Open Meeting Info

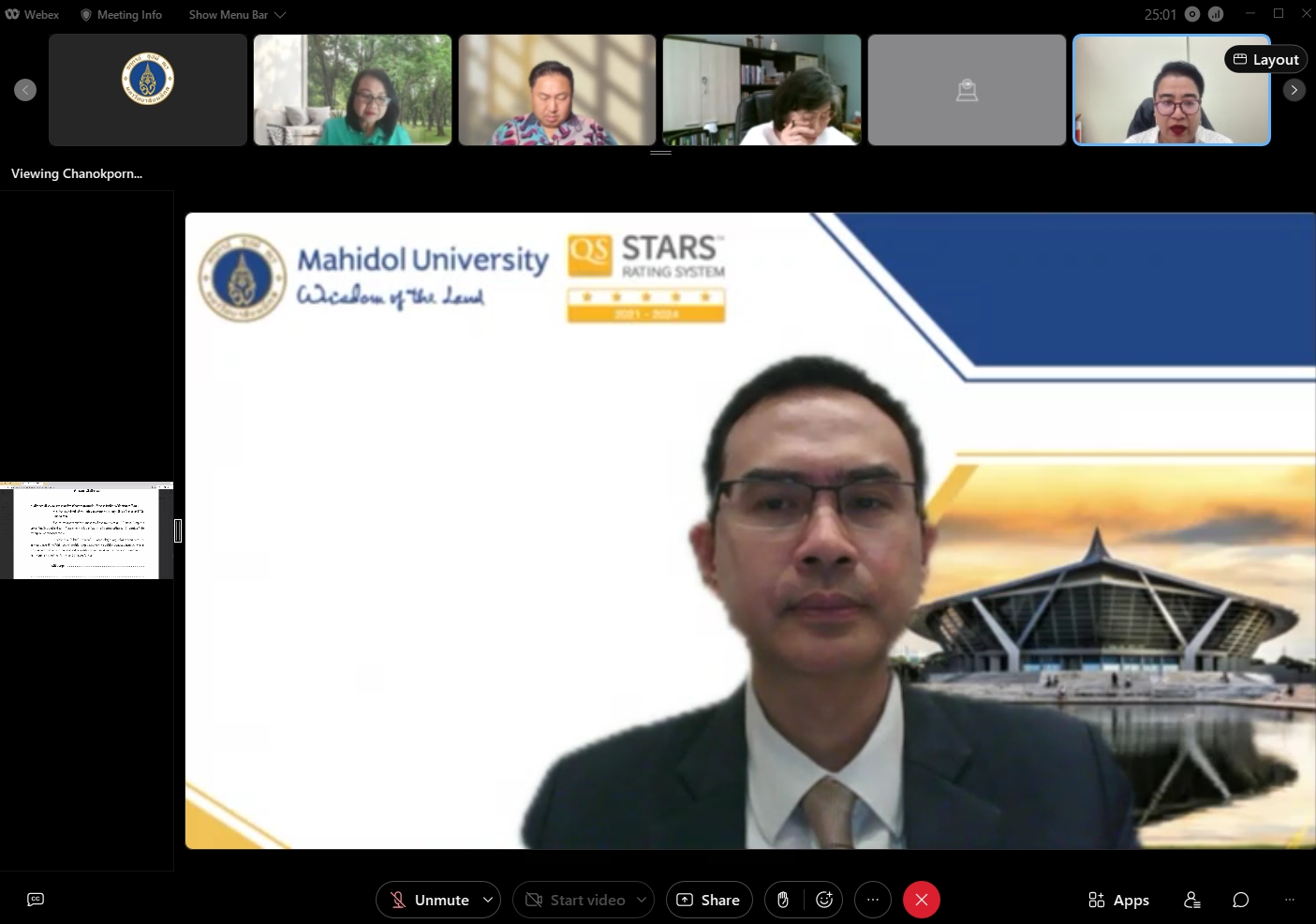tap(121, 14)
